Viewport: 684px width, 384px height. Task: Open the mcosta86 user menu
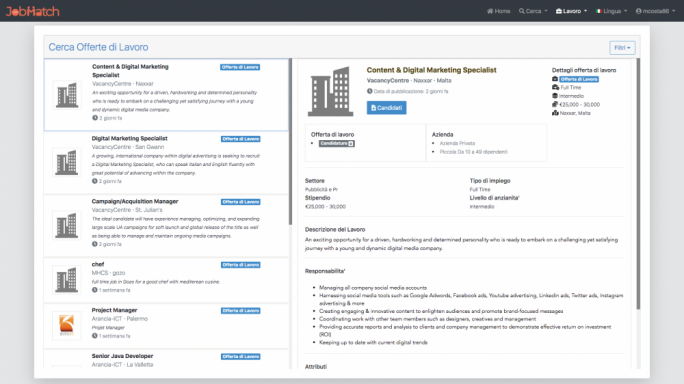coord(656,11)
